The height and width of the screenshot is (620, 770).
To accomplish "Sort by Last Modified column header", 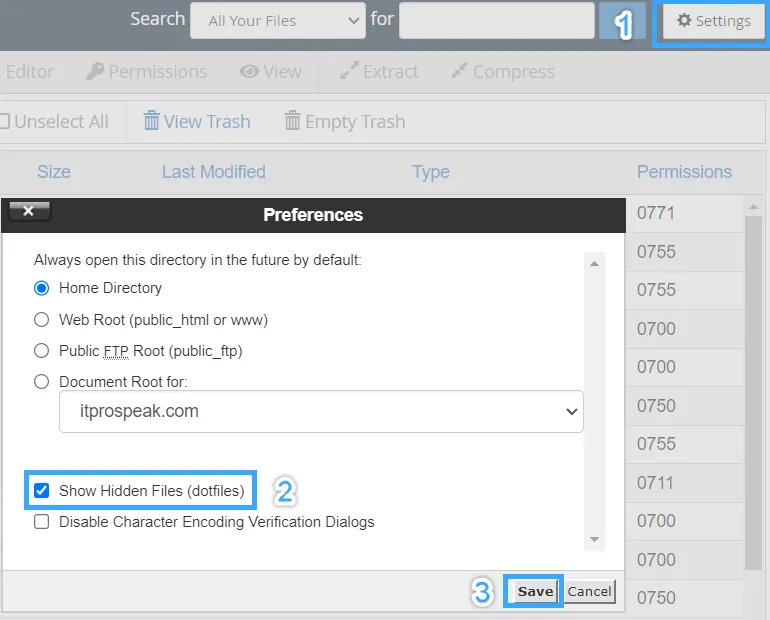I will tap(213, 172).
